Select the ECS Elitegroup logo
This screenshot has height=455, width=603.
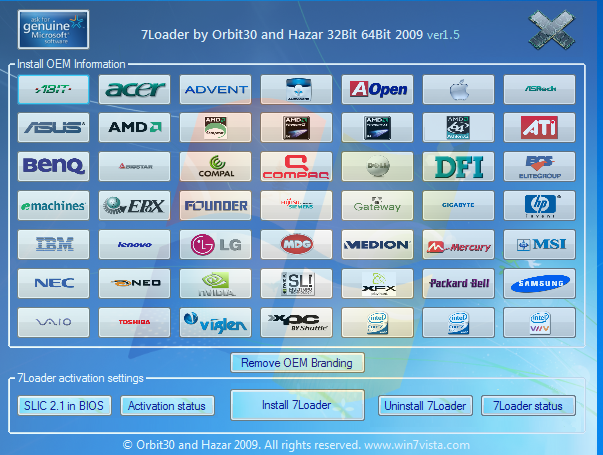(540, 167)
